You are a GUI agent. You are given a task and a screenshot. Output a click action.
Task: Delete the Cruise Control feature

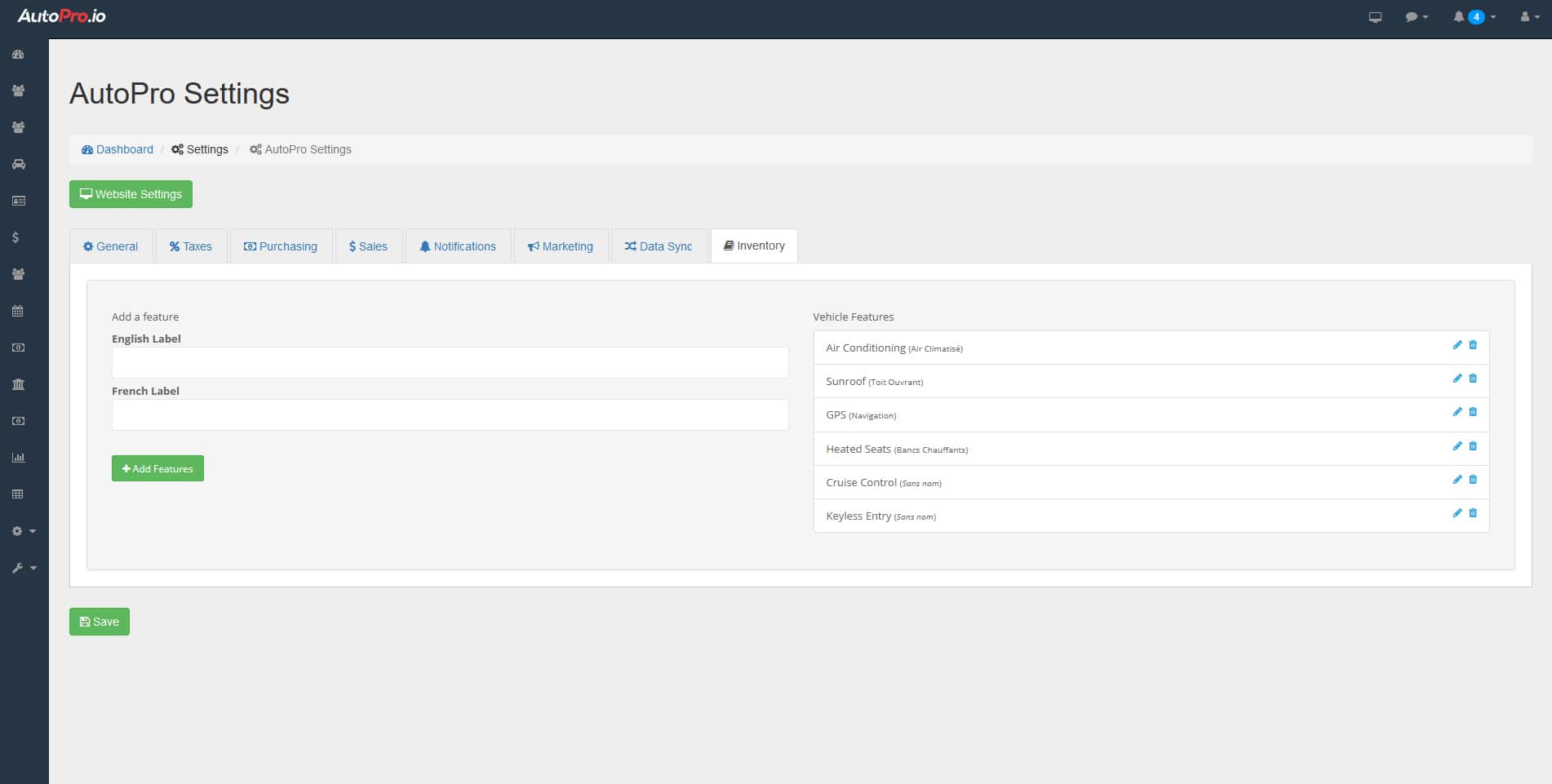pyautogui.click(x=1473, y=480)
